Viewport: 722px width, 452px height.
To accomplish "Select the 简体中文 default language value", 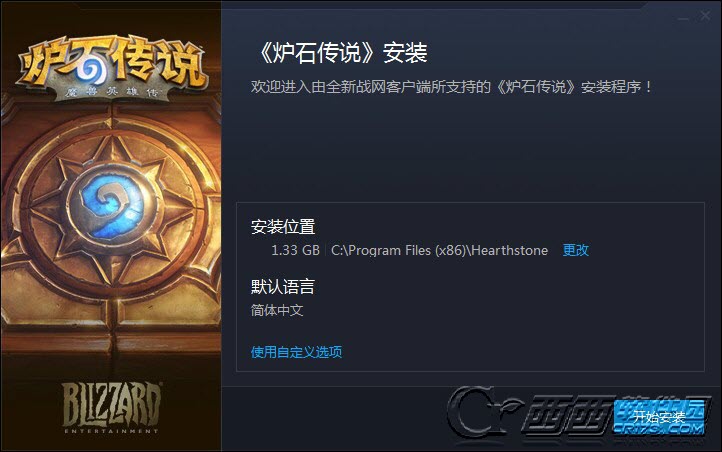I will tap(277, 310).
